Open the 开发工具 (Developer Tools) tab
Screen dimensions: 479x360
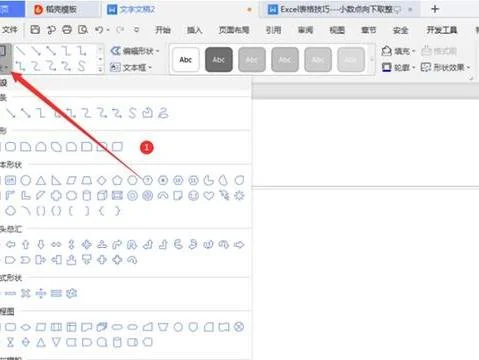442,30
